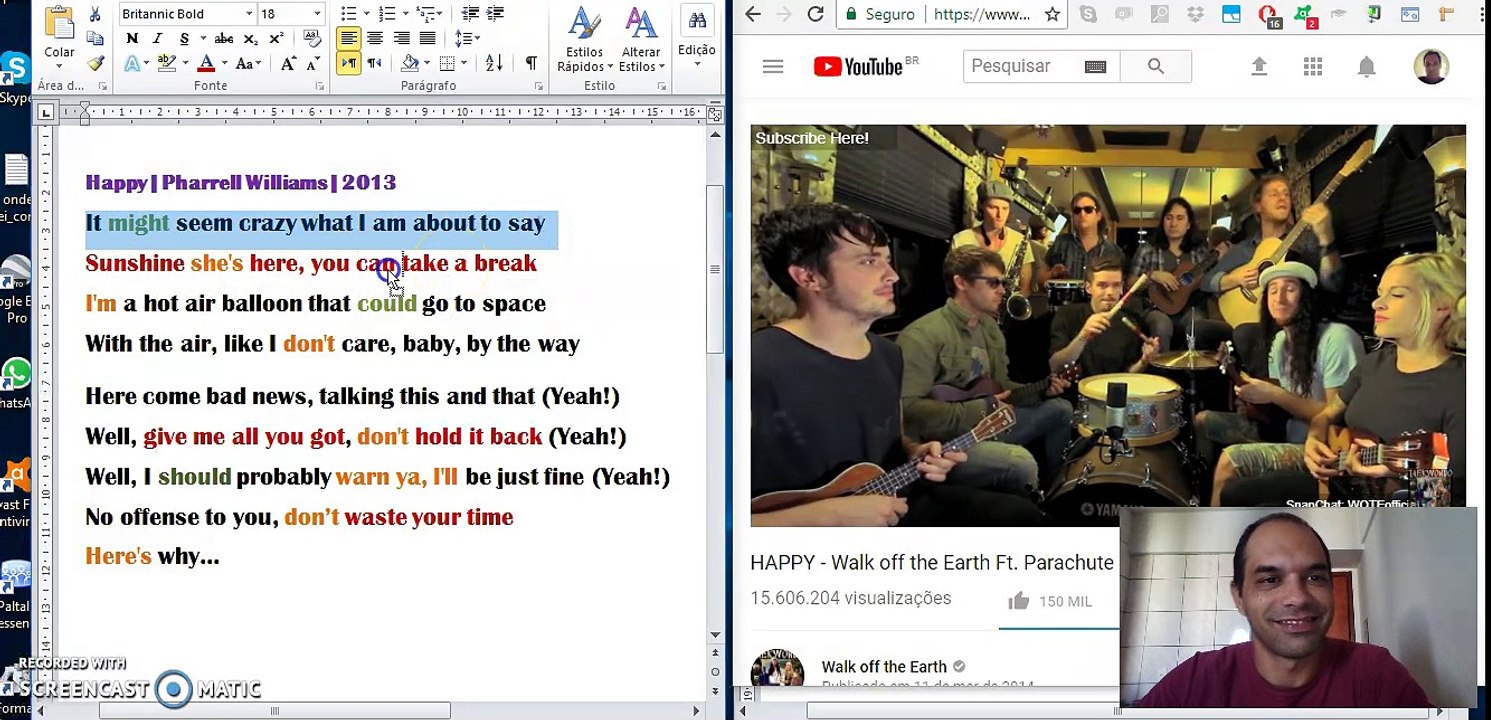This screenshot has height=720, width=1491.
Task: Set left-to-right text direction in Word
Action: click(x=348, y=63)
